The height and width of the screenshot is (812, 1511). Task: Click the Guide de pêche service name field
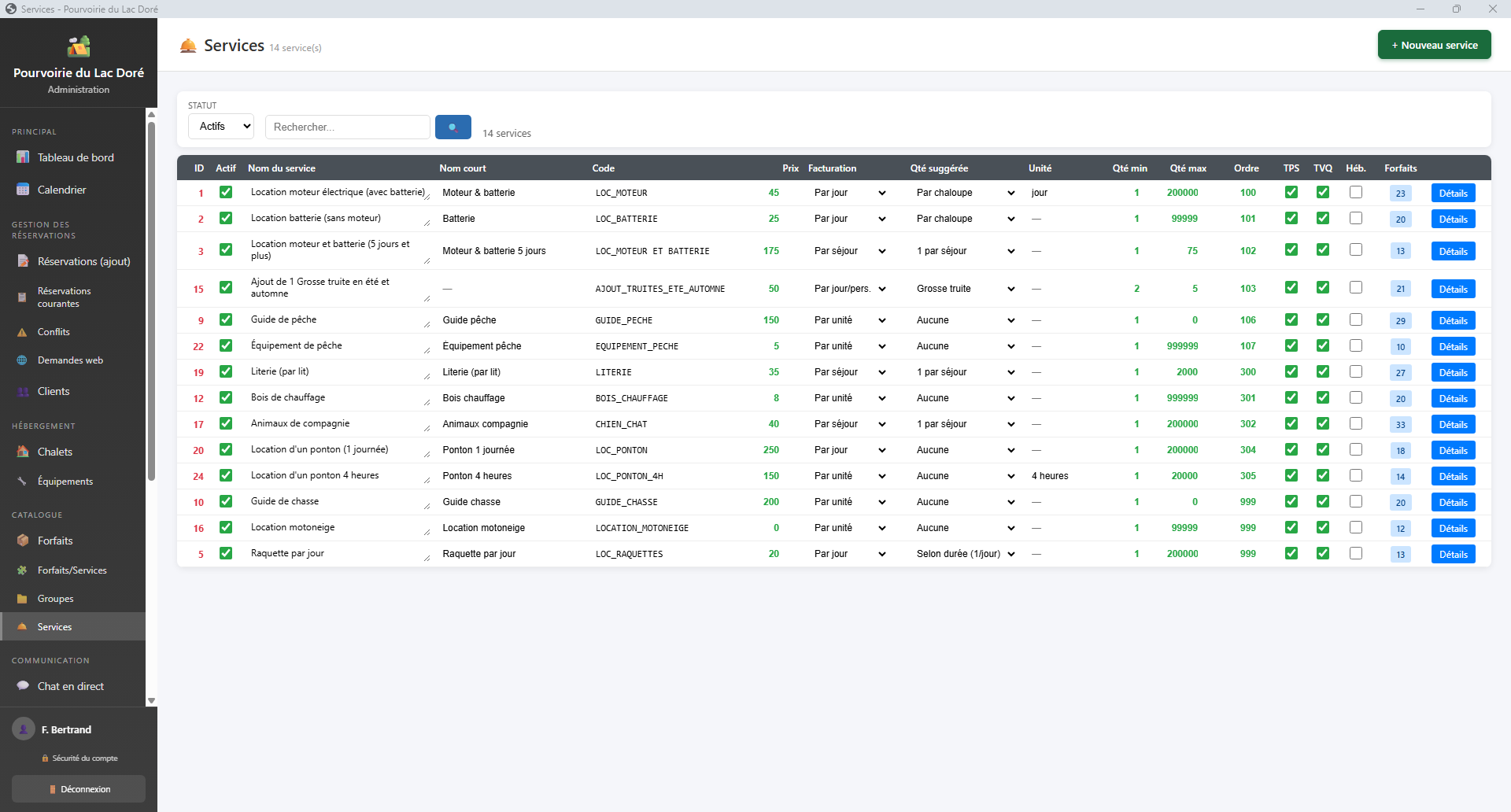pos(339,320)
